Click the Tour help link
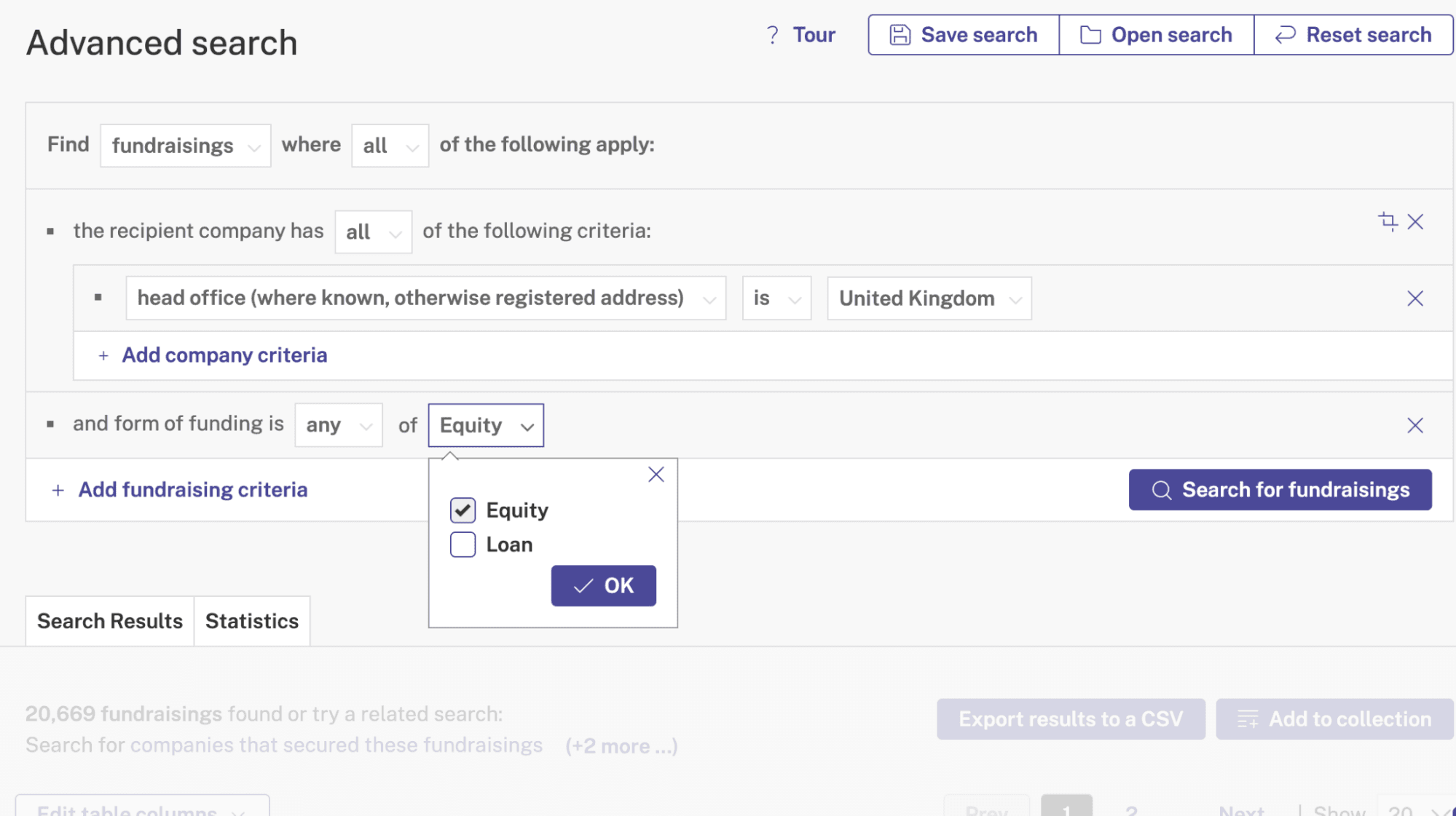This screenshot has height=816, width=1456. click(x=800, y=35)
